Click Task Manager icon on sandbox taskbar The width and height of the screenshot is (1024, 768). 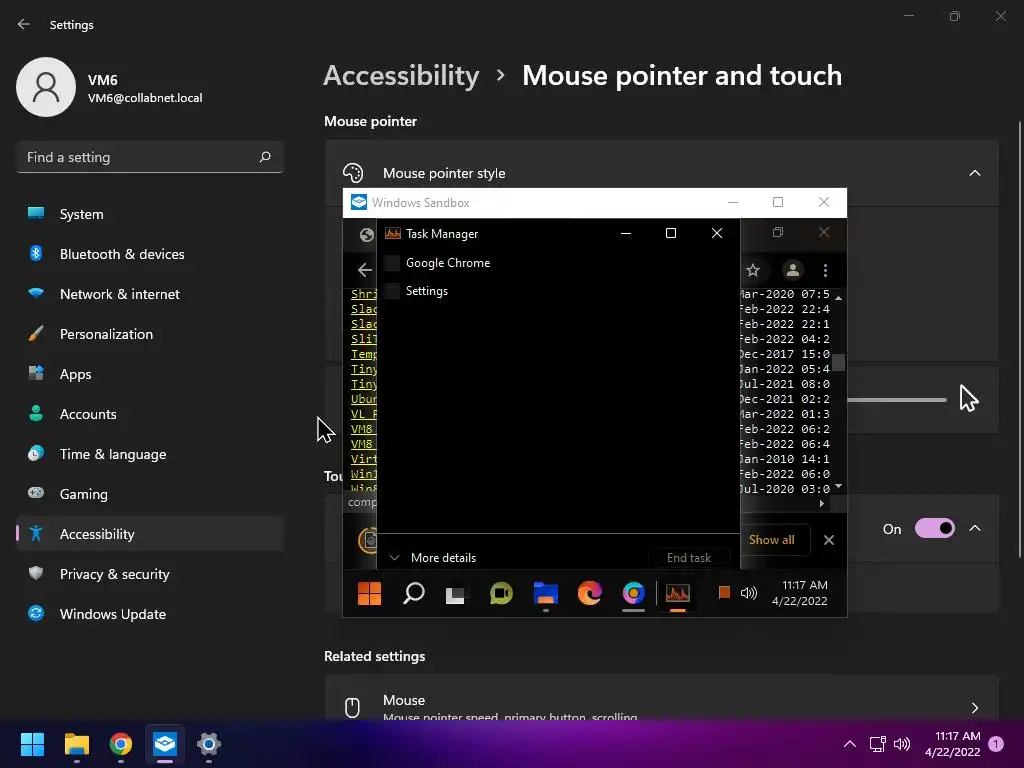point(678,594)
